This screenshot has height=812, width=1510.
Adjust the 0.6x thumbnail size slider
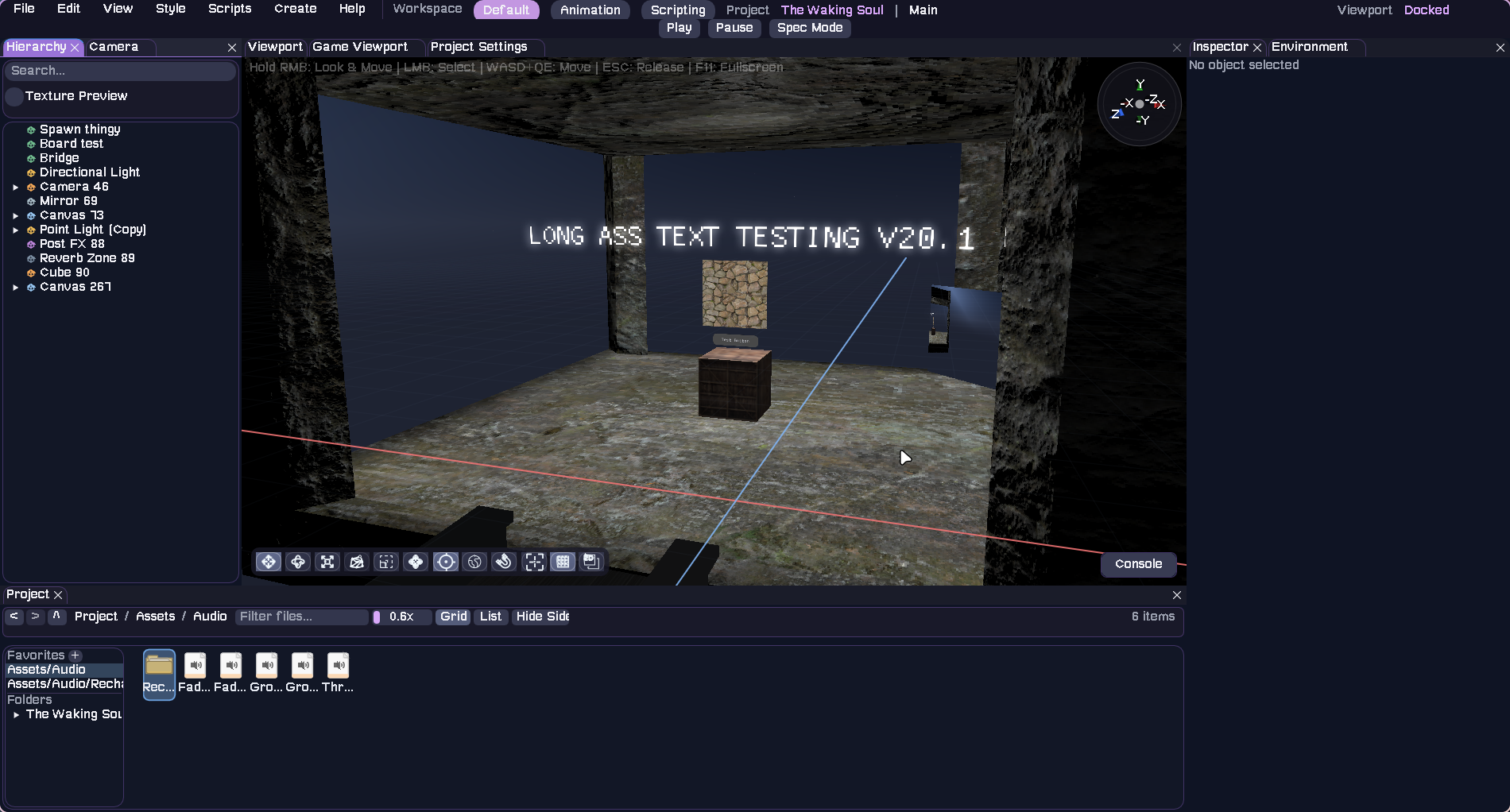coord(378,617)
